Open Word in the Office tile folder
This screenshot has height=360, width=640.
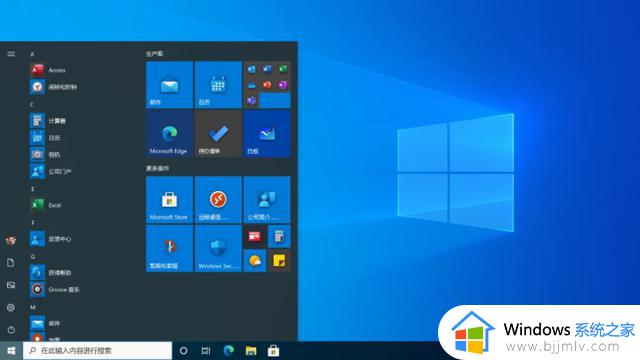(267, 69)
